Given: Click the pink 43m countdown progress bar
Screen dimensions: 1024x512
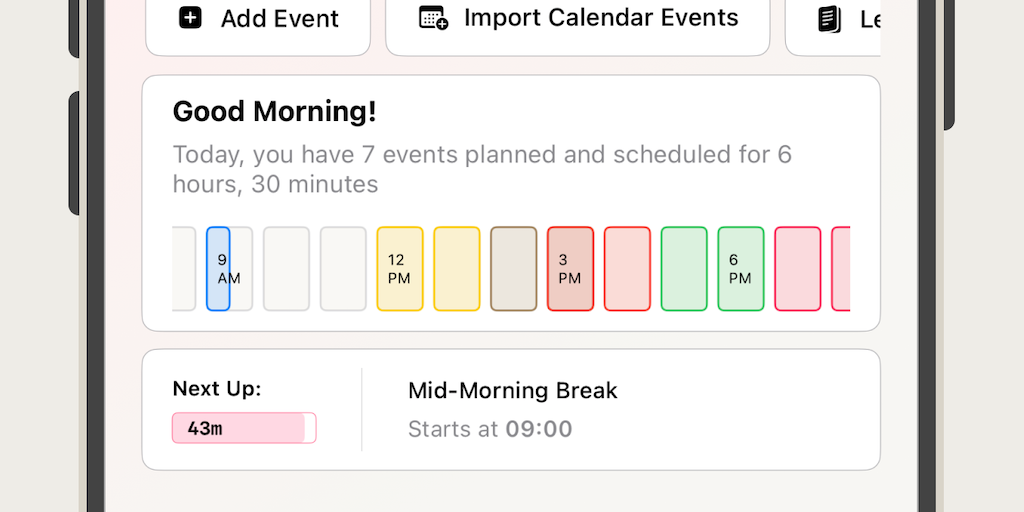Looking at the screenshot, I should (x=244, y=428).
